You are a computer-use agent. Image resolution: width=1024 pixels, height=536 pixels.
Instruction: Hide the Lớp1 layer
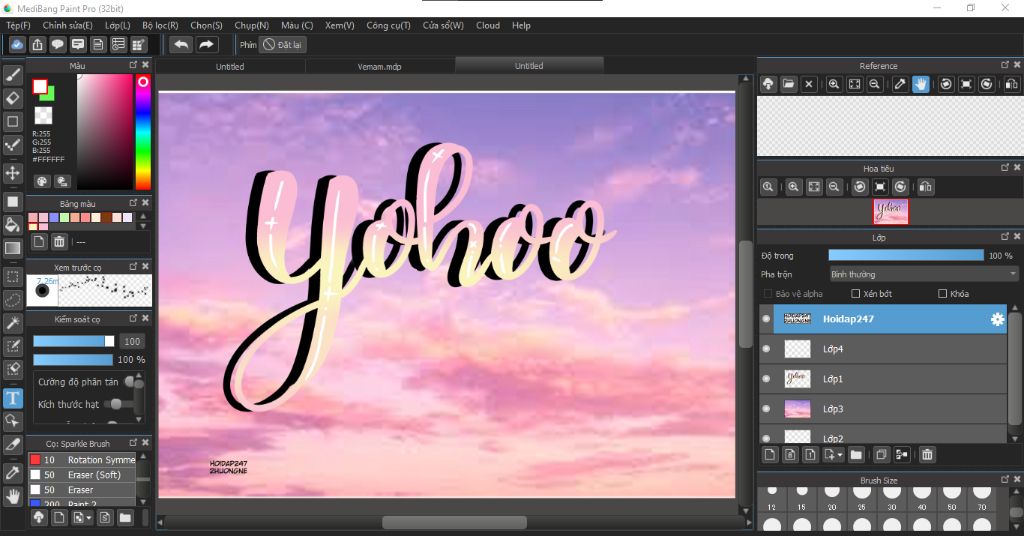[x=766, y=379]
